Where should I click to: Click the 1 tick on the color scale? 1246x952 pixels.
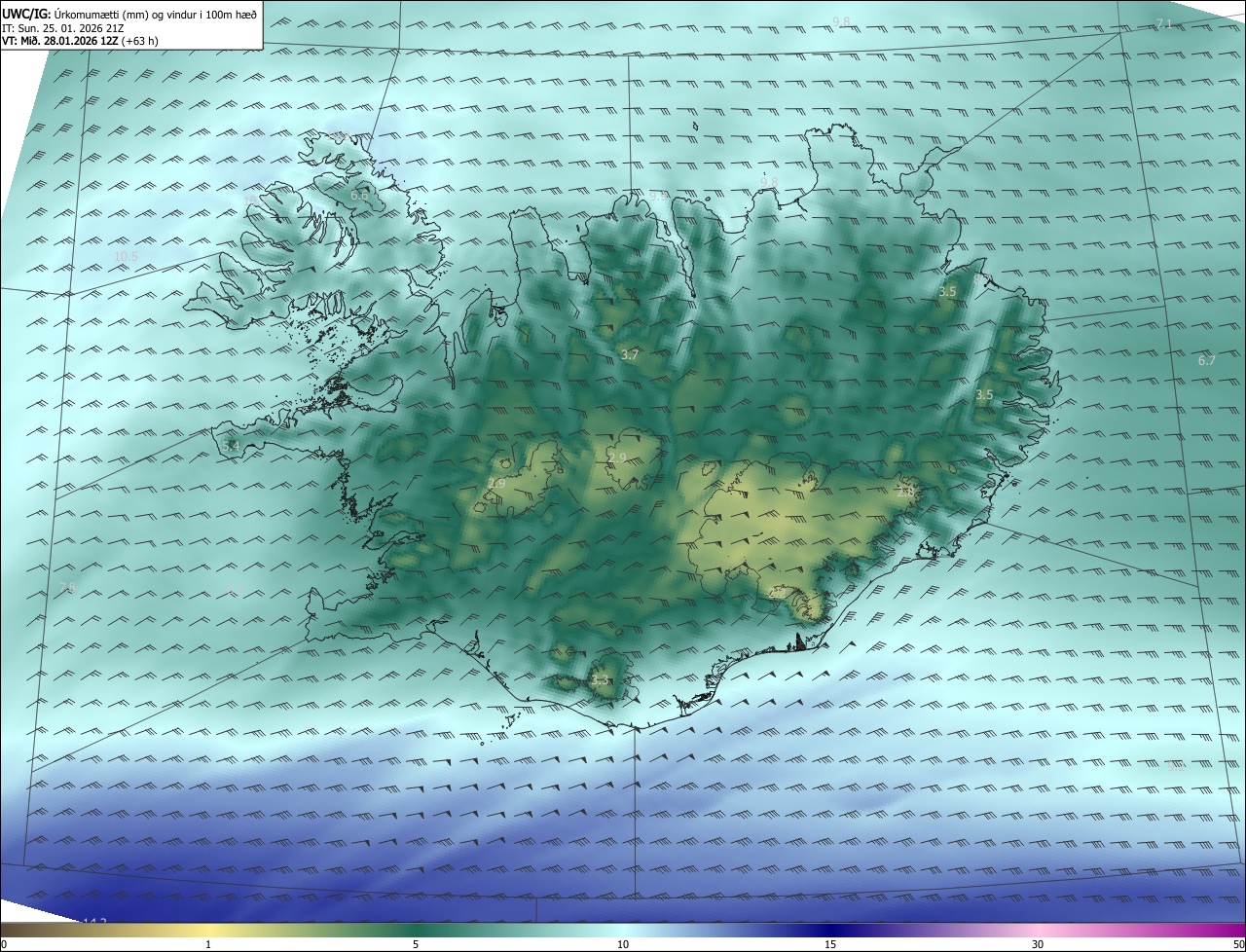click(208, 944)
